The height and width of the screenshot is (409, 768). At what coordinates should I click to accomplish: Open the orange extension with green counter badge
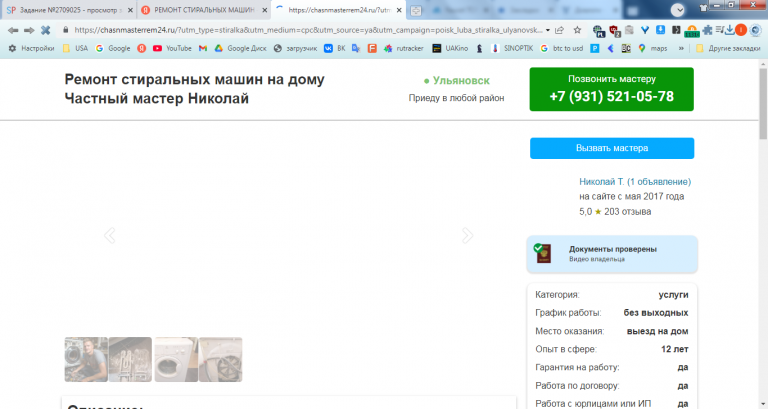(x=692, y=31)
